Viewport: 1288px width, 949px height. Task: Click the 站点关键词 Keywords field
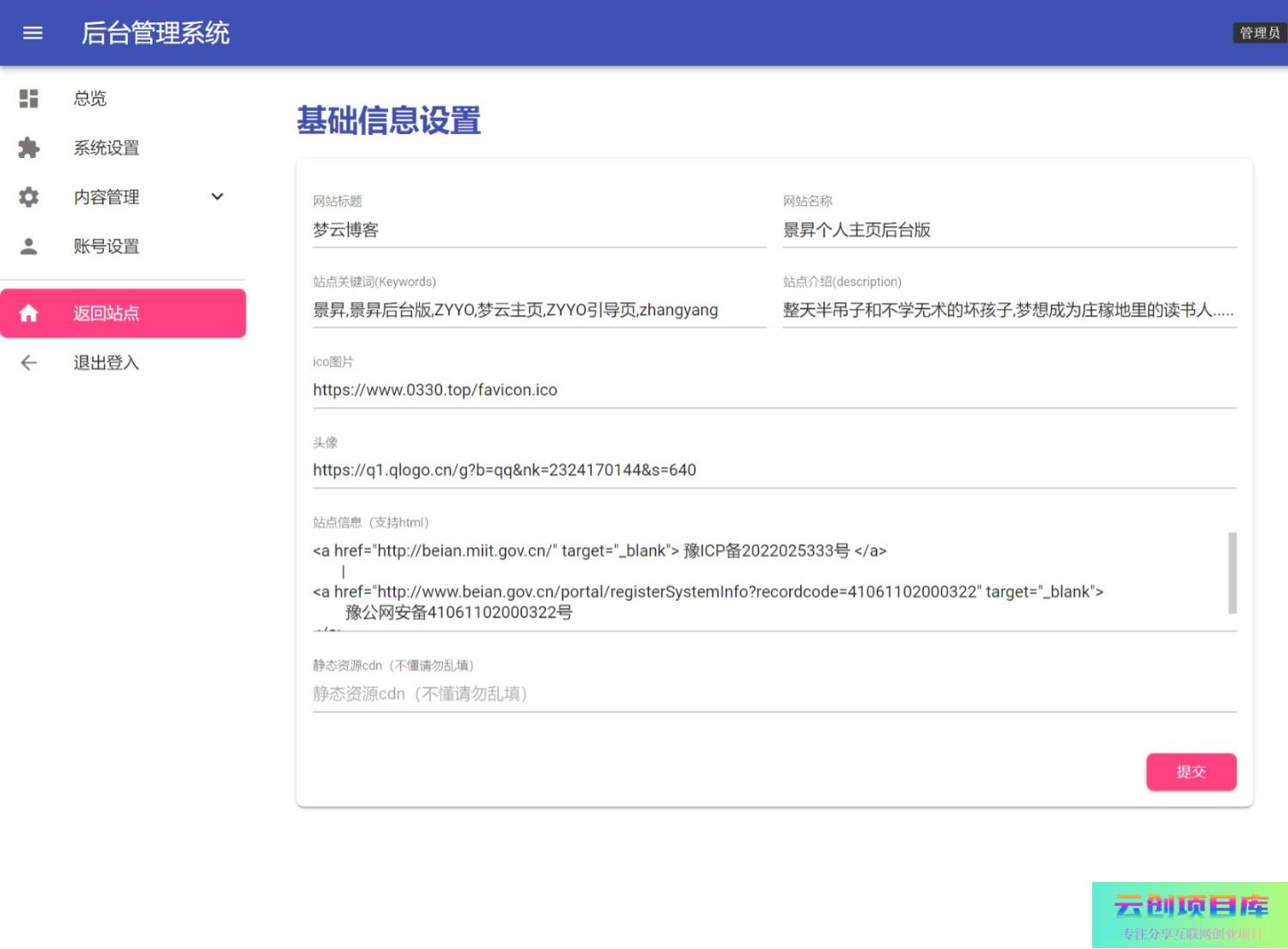[x=538, y=310]
